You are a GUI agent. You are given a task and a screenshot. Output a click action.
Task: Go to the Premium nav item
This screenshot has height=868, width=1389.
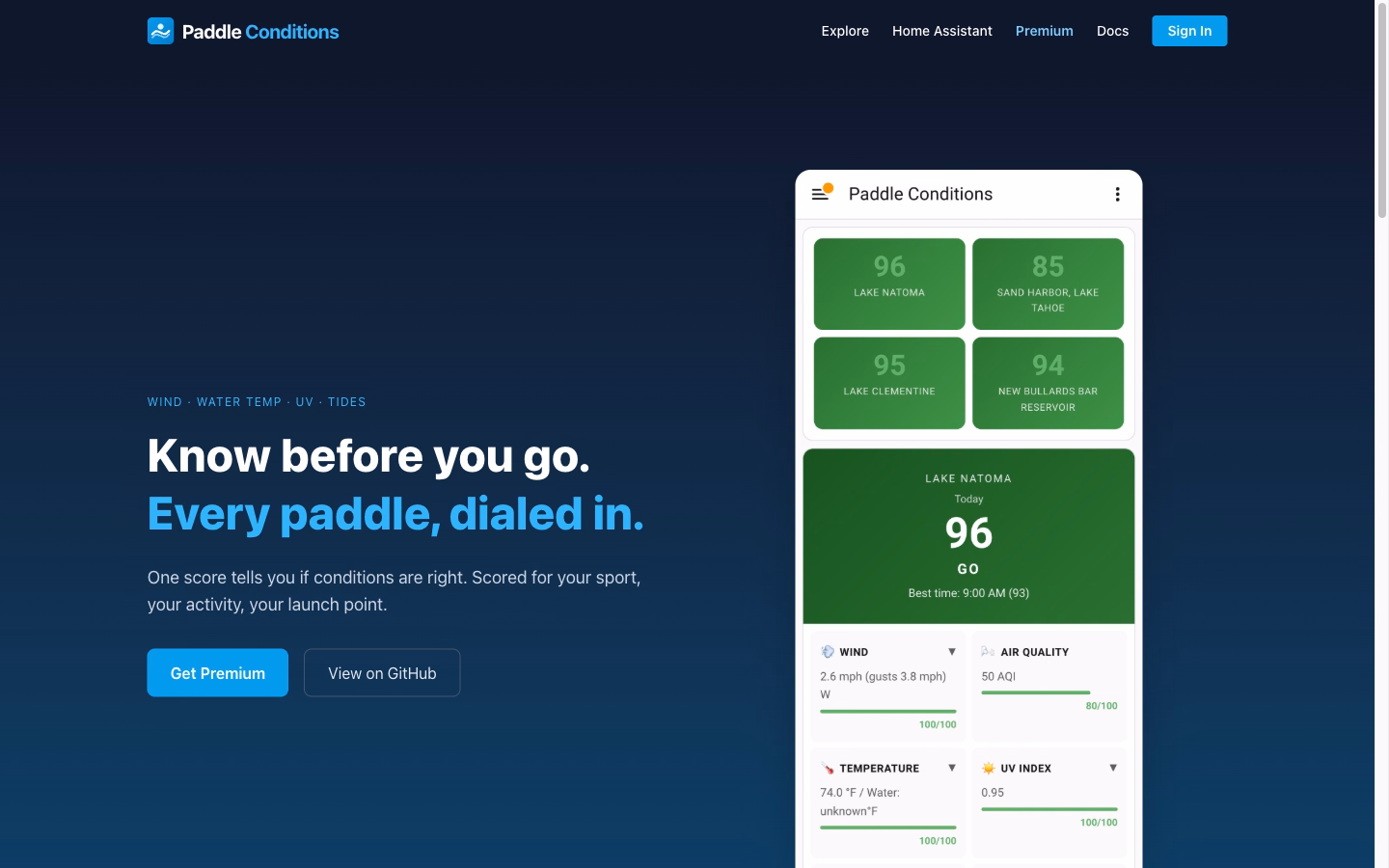(x=1044, y=31)
